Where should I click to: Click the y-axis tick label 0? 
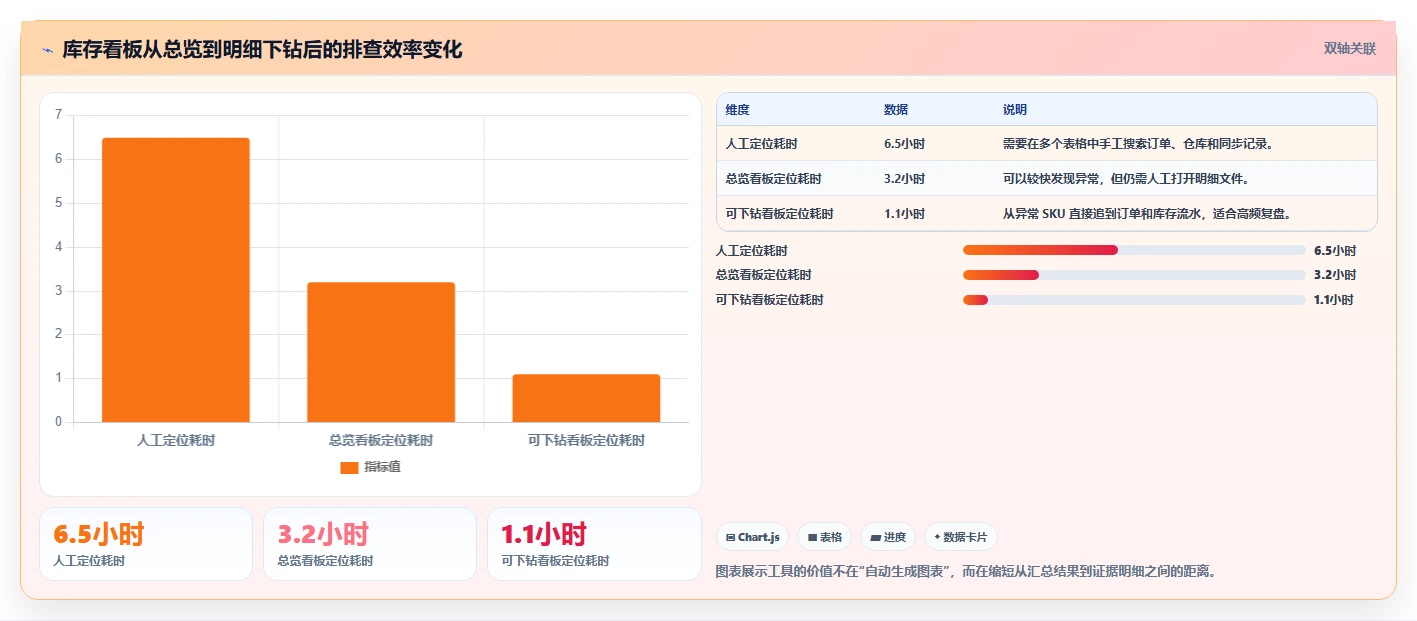tap(58, 422)
